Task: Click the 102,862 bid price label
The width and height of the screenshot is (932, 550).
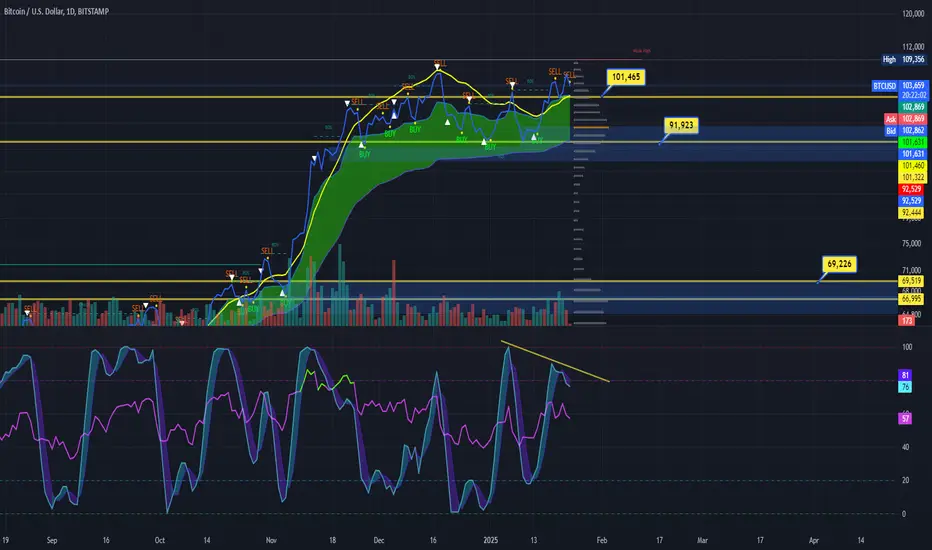Action: pyautogui.click(x=913, y=131)
